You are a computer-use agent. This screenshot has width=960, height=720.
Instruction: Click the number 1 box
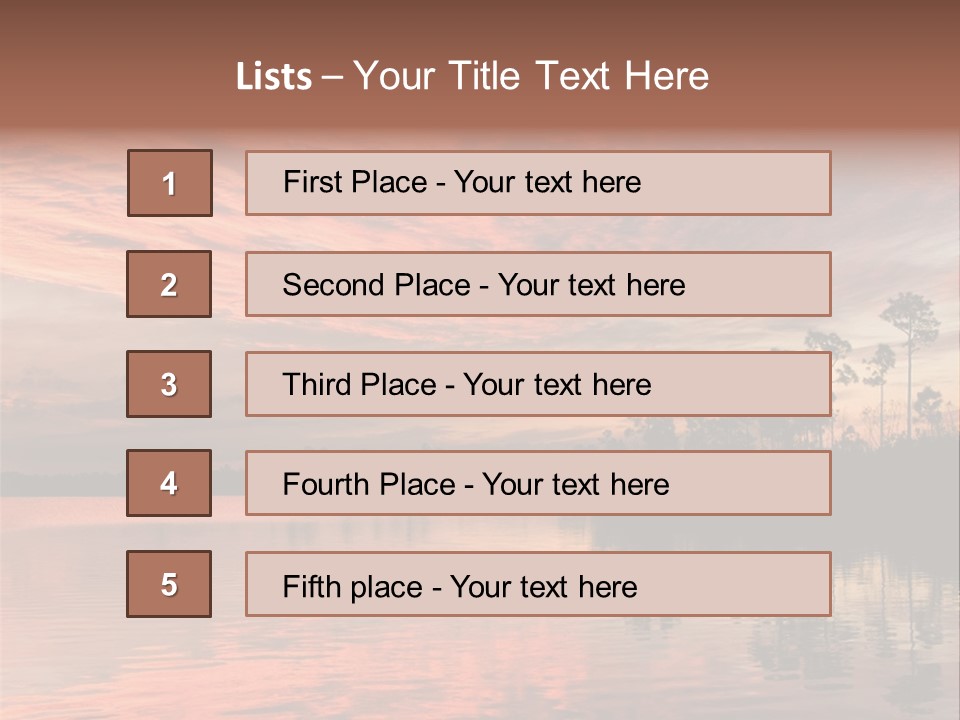(x=170, y=183)
